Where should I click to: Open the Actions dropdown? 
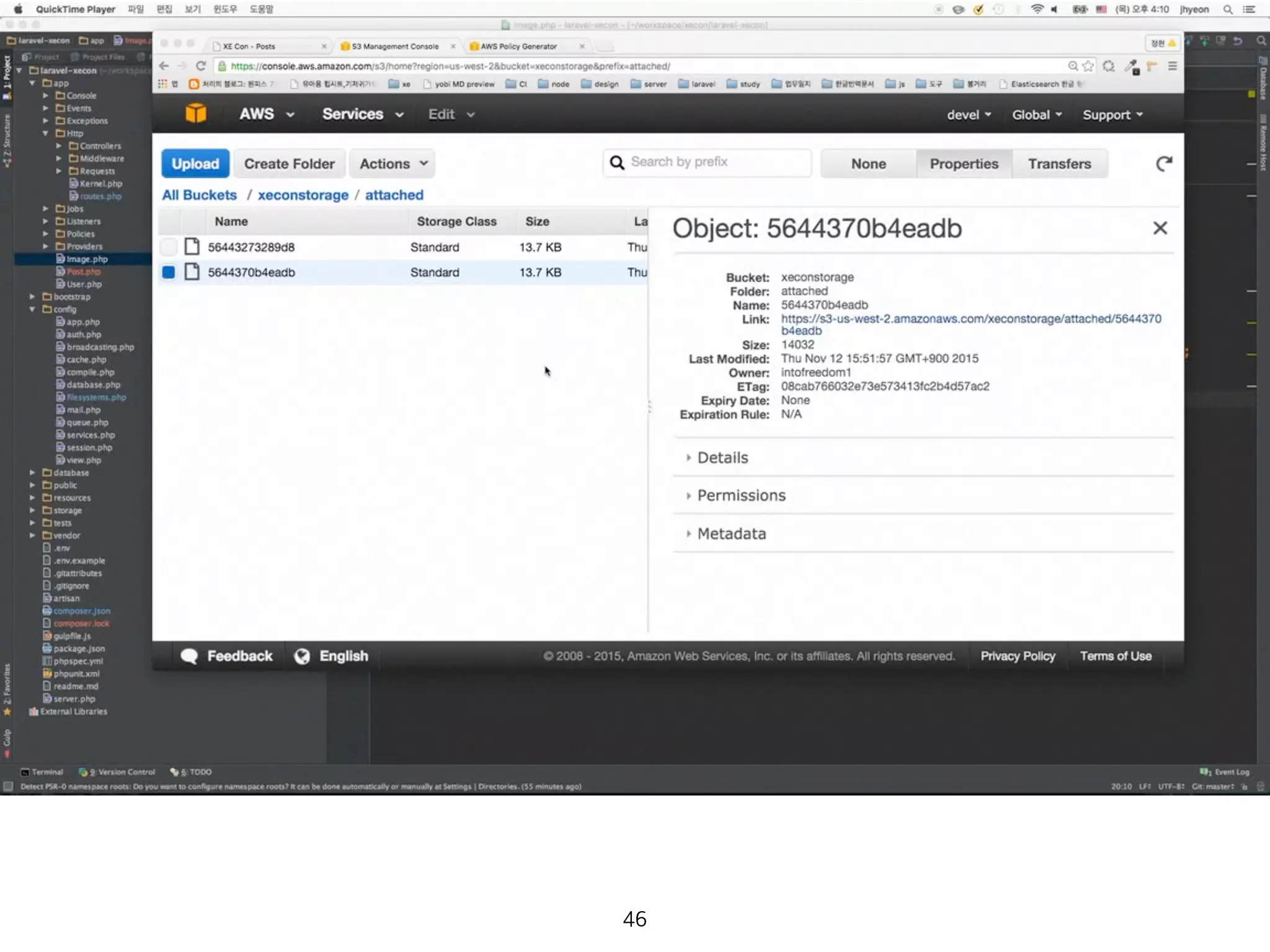(393, 164)
